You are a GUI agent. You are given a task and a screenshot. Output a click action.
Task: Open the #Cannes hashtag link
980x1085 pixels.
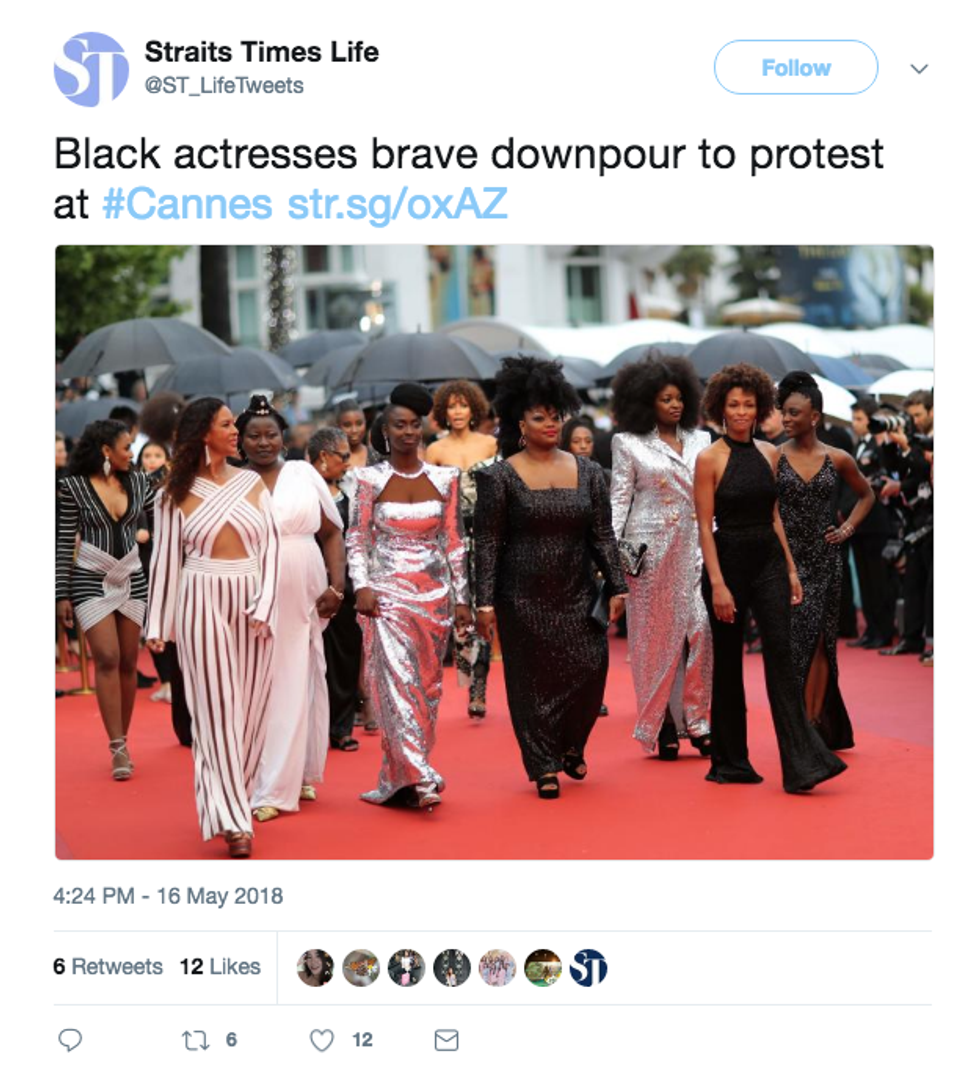[188, 204]
